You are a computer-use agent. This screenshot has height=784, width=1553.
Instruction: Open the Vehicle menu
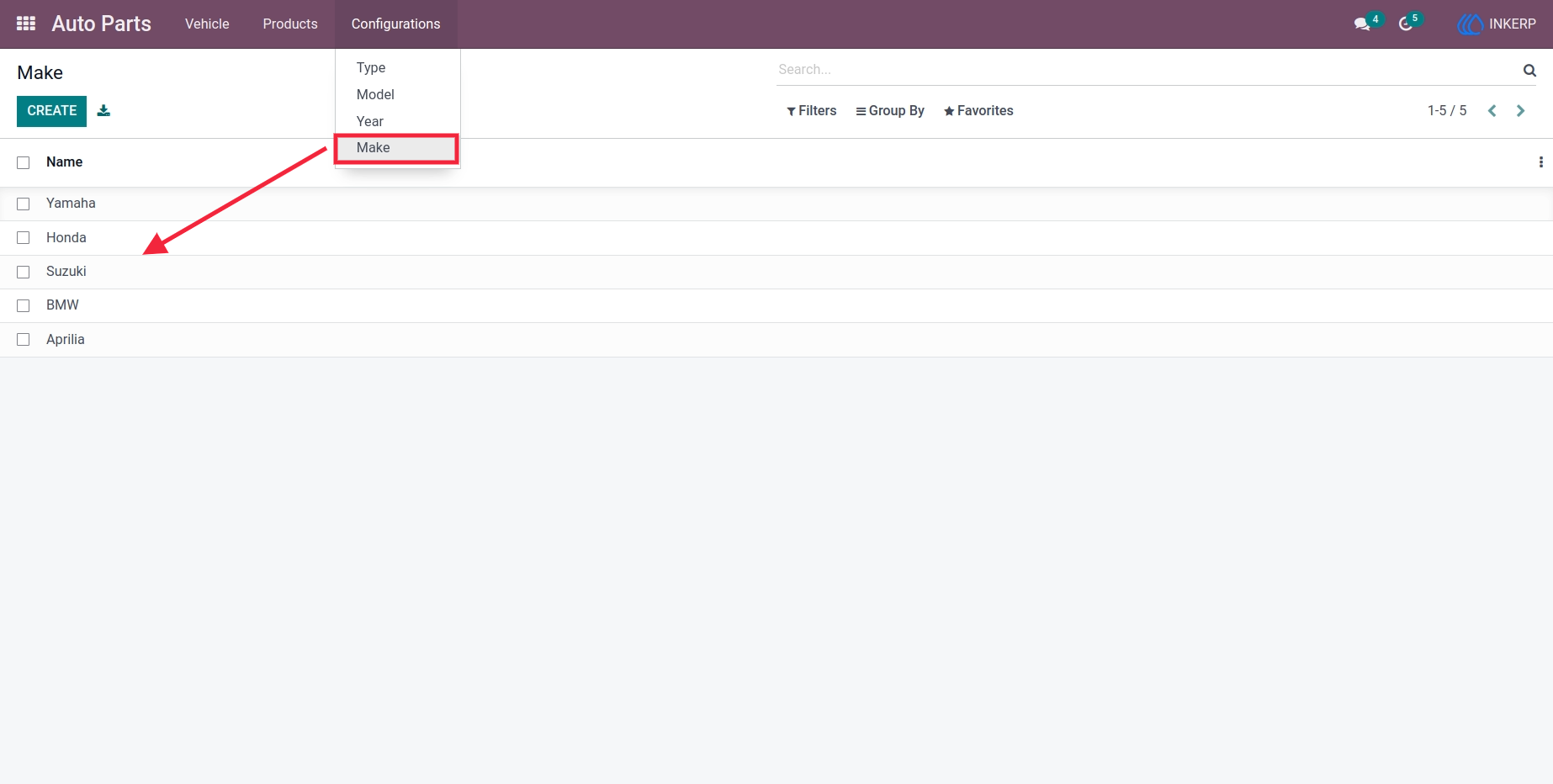207,24
